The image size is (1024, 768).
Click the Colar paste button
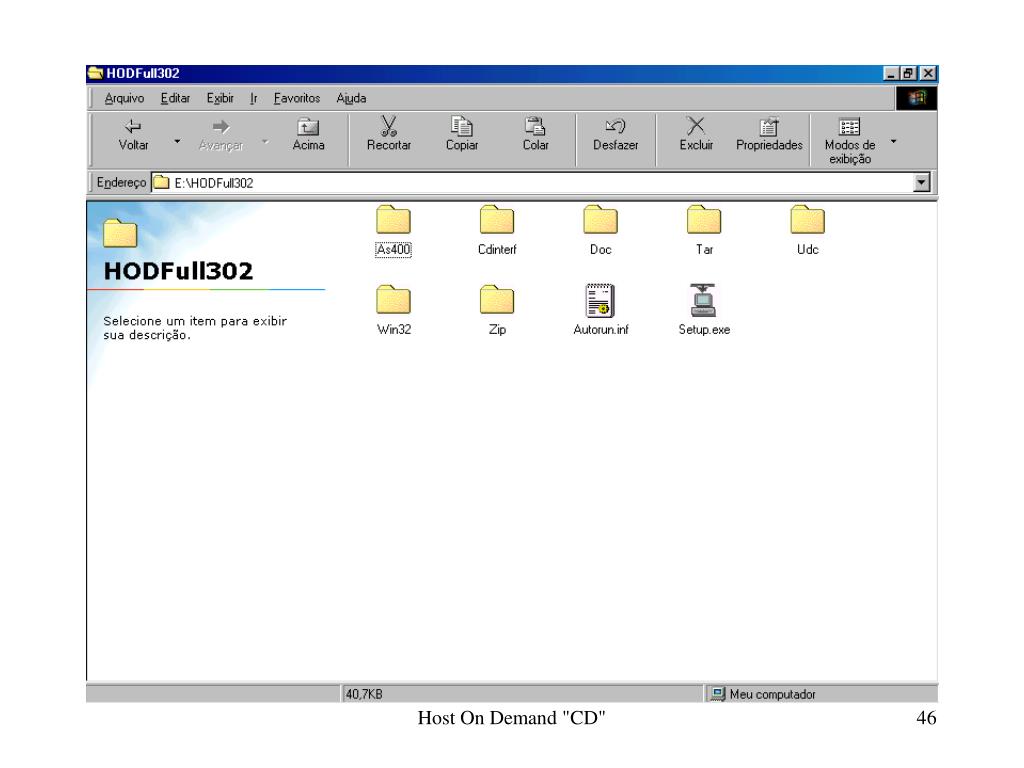(x=536, y=135)
